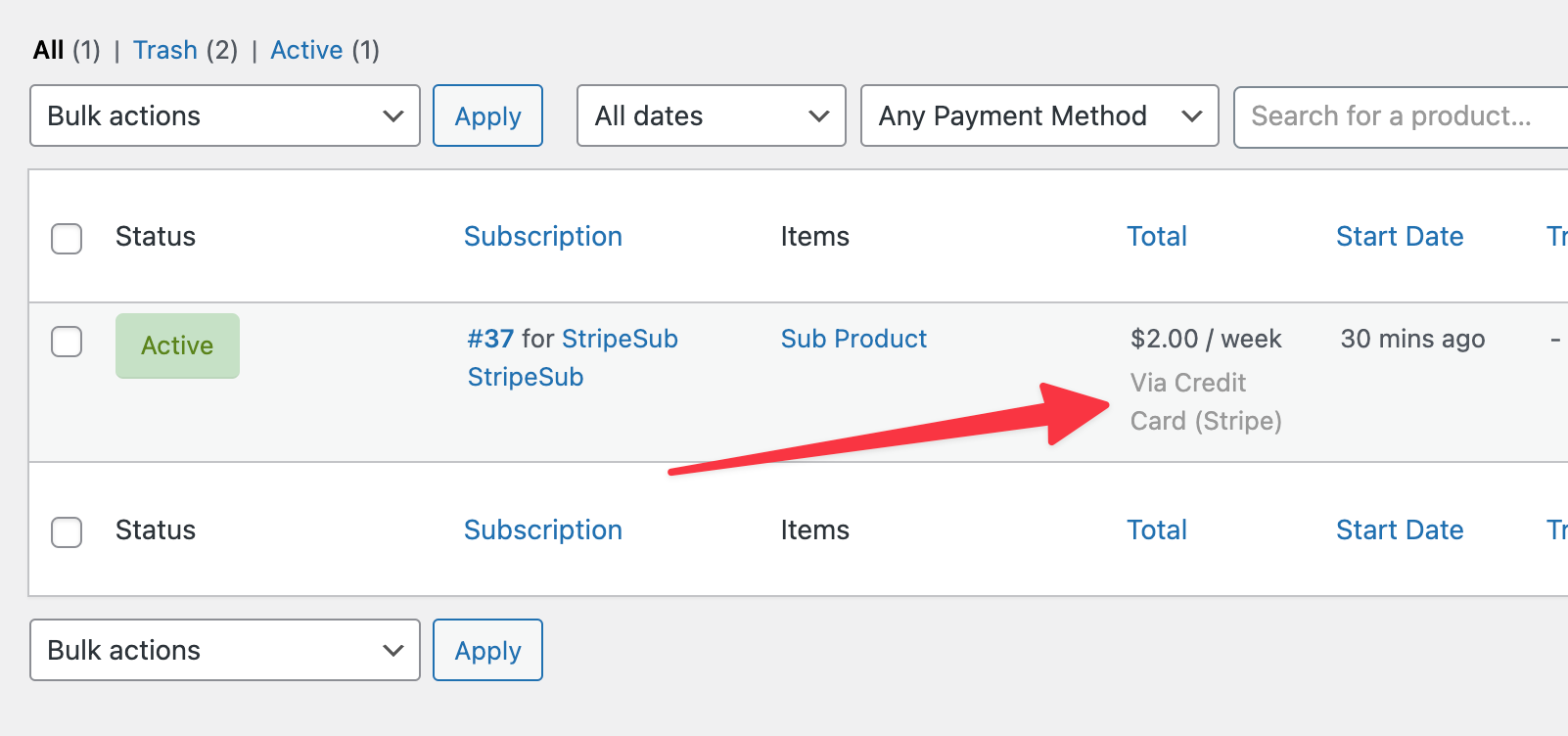Viewport: 1568px width, 736px height.
Task: Open the top Bulk actions dropdown
Action: (225, 115)
